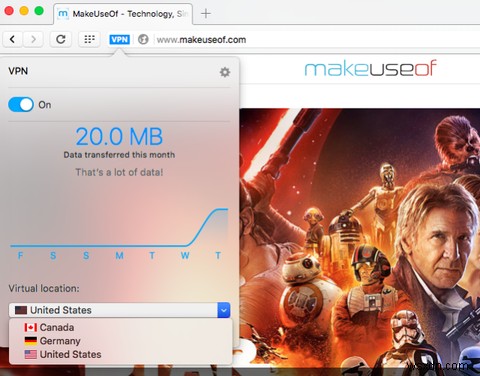Click the VPN panel title
Image resolution: width=480 pixels, height=376 pixels.
(18, 71)
